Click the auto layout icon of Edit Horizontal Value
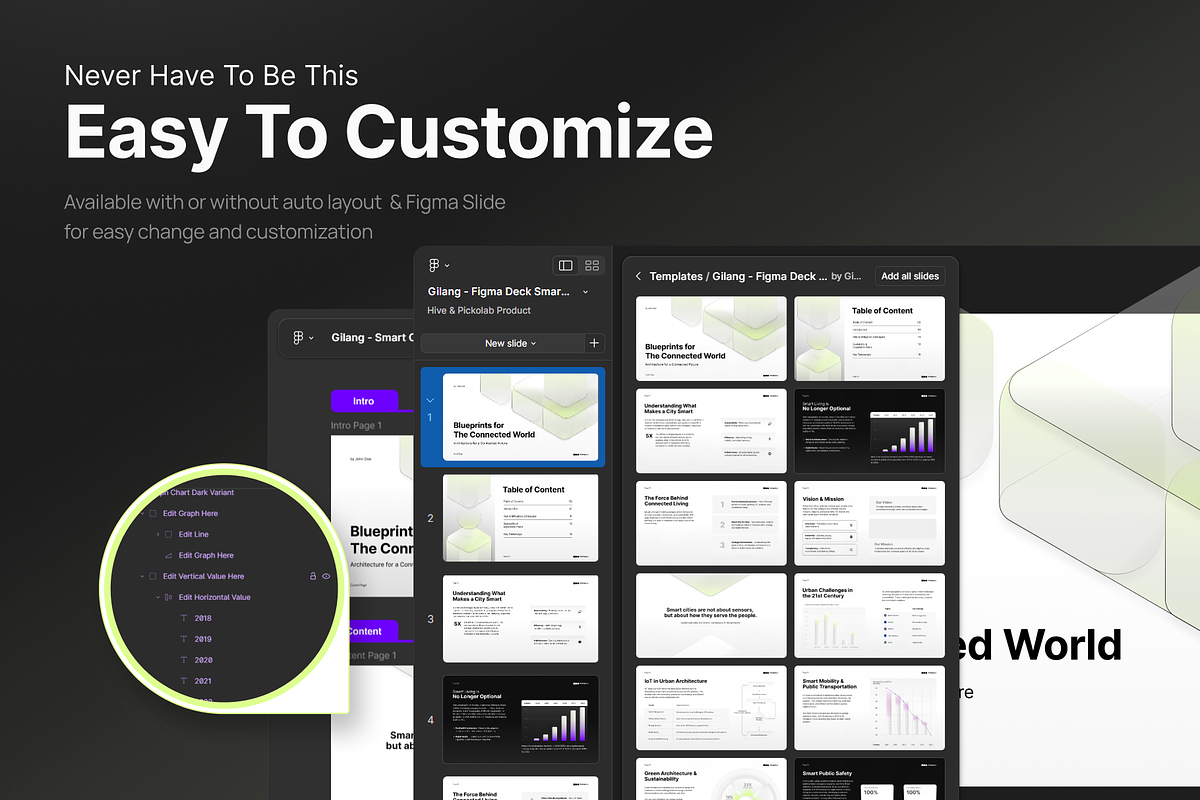This screenshot has height=800, width=1200. pos(168,597)
